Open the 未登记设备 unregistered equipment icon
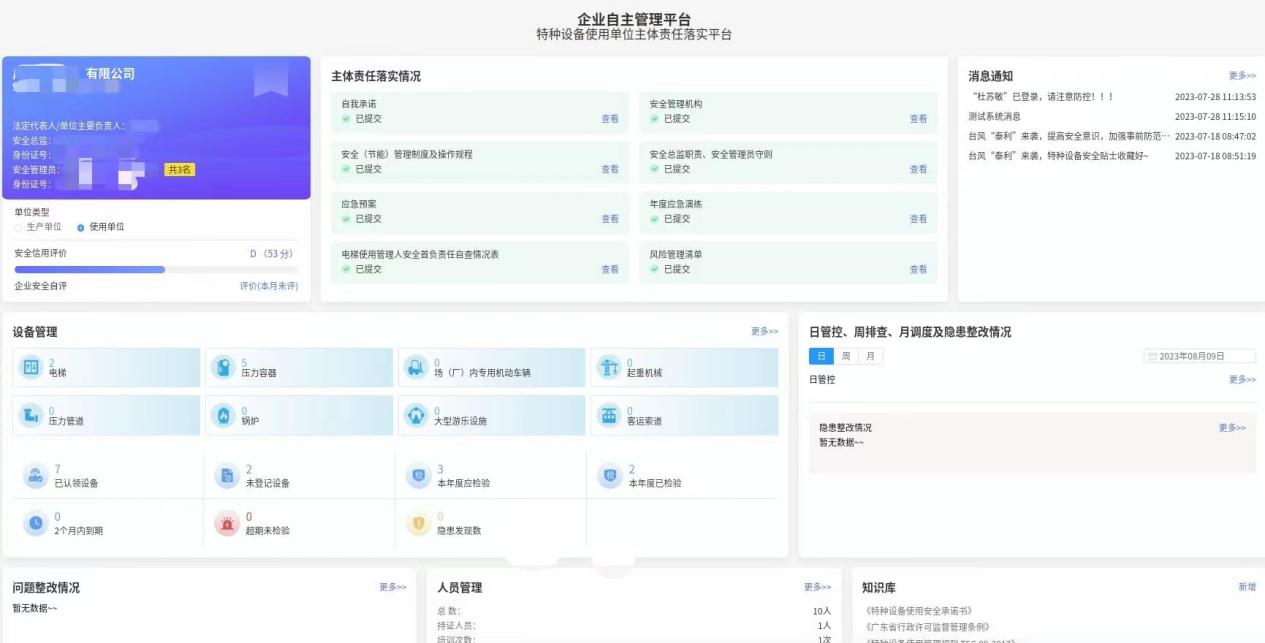This screenshot has width=1265, height=643. click(228, 476)
